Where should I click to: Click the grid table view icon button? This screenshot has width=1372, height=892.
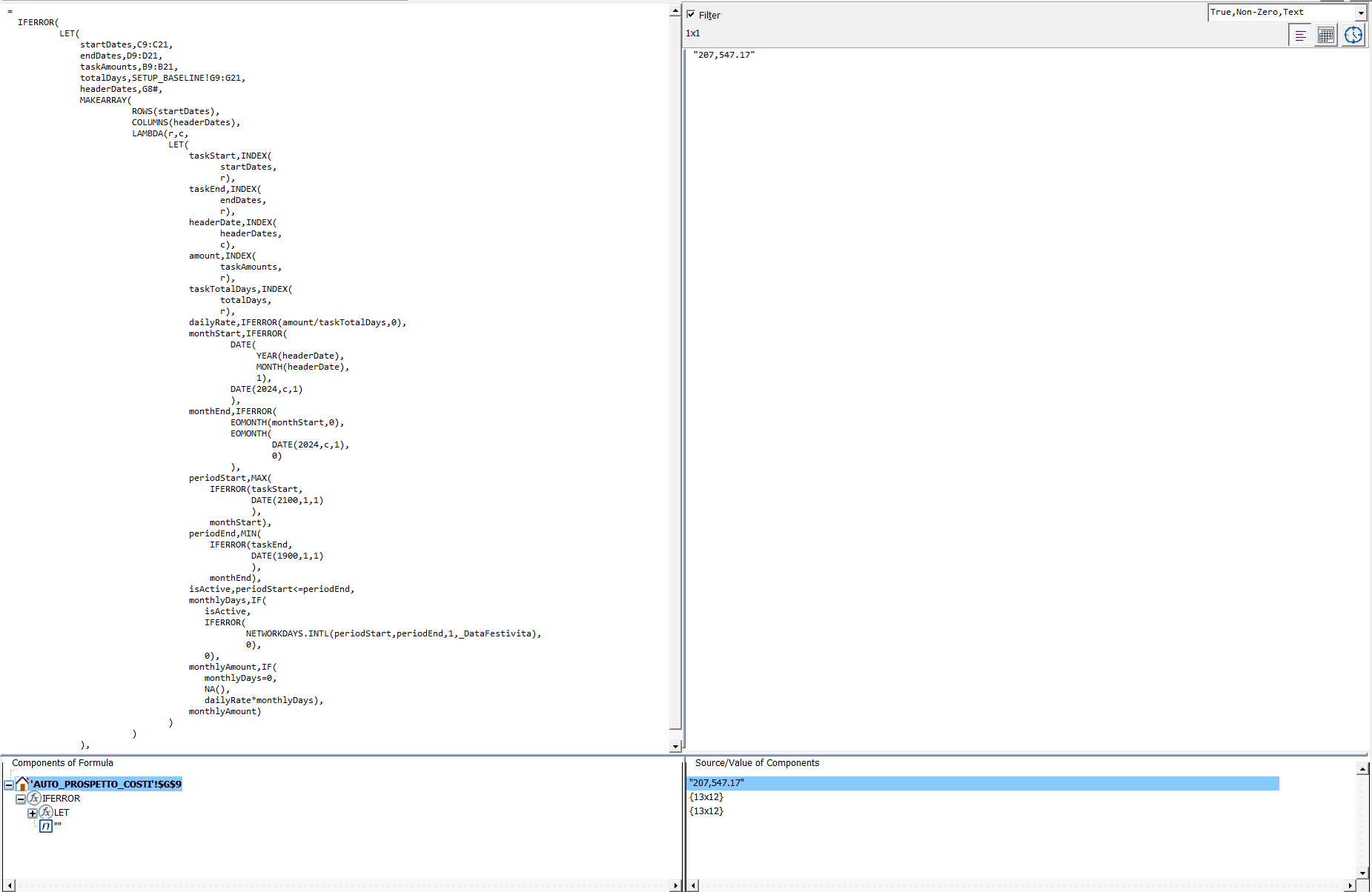click(1326, 35)
